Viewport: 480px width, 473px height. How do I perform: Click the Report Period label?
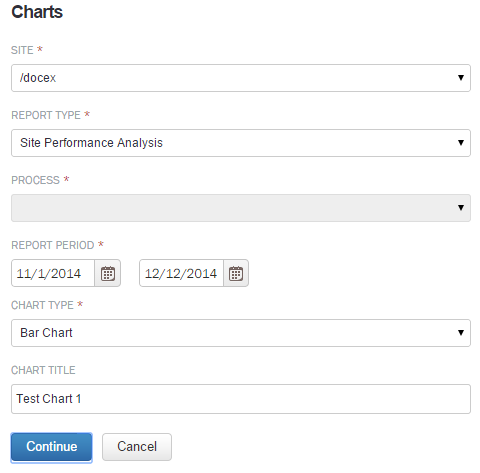53,245
